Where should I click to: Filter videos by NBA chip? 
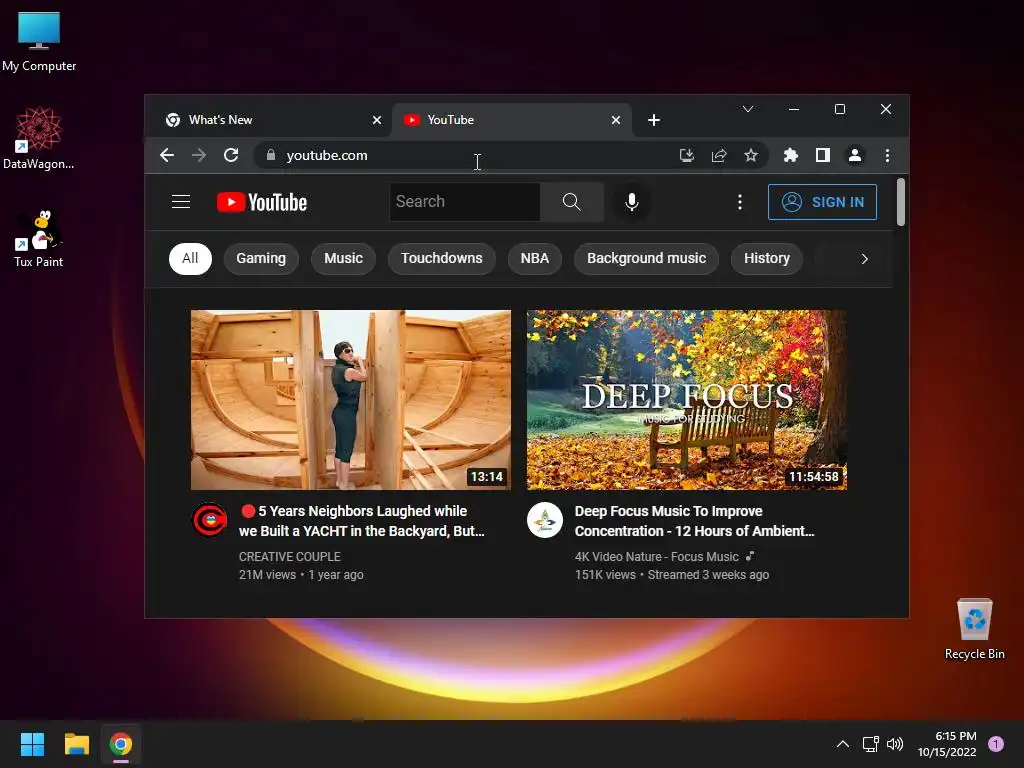click(x=534, y=259)
